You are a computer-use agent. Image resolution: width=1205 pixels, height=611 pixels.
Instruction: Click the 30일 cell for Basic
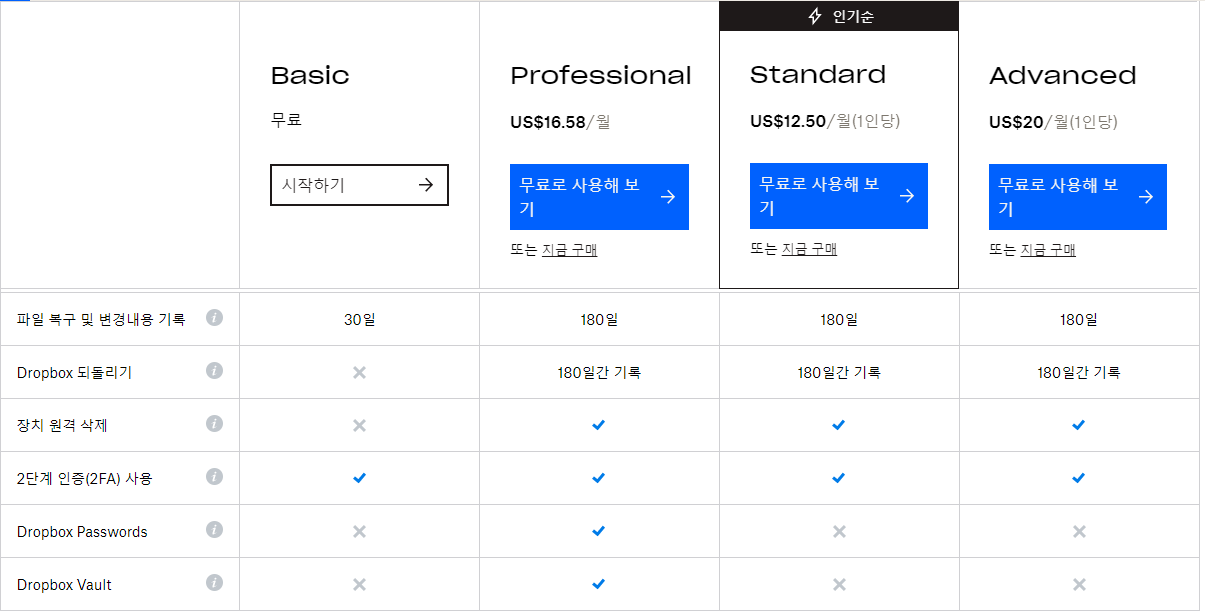click(359, 320)
